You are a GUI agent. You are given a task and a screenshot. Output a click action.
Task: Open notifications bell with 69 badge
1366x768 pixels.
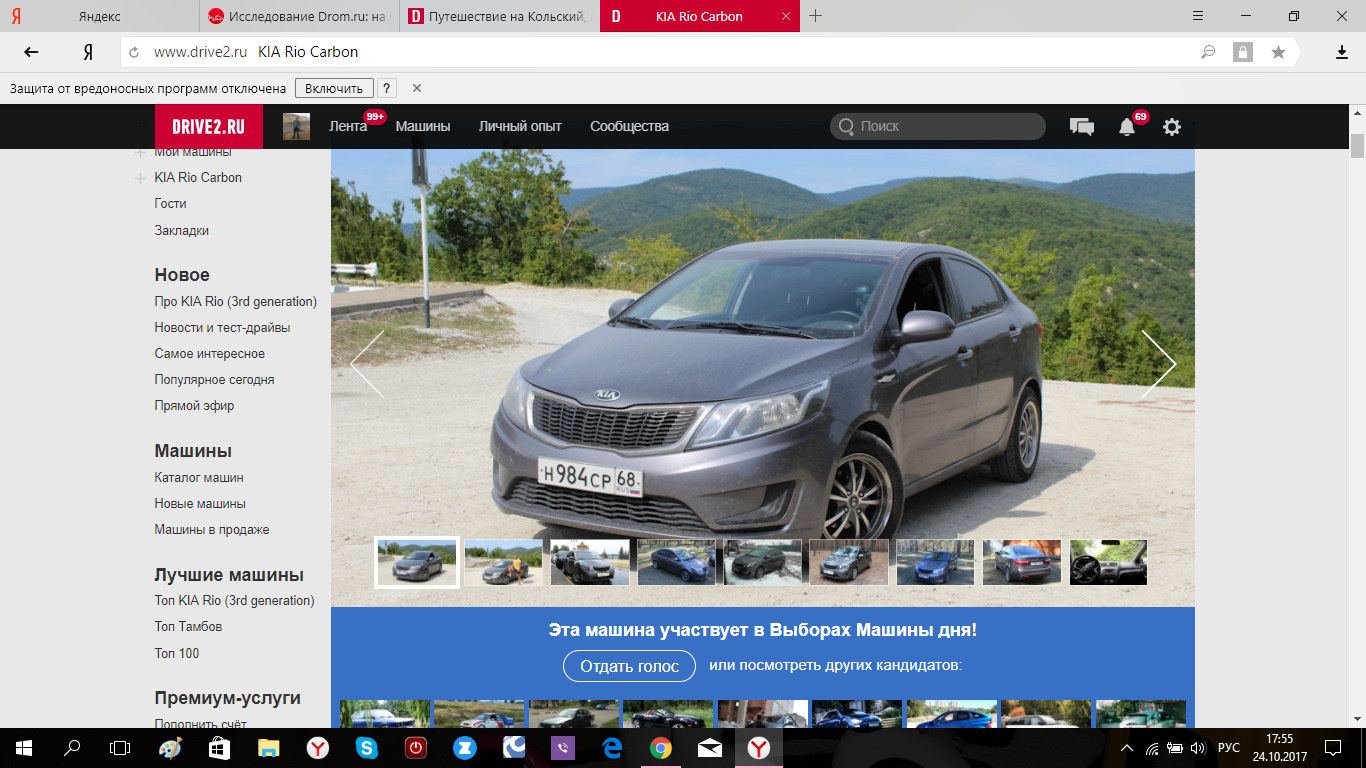tap(1127, 127)
